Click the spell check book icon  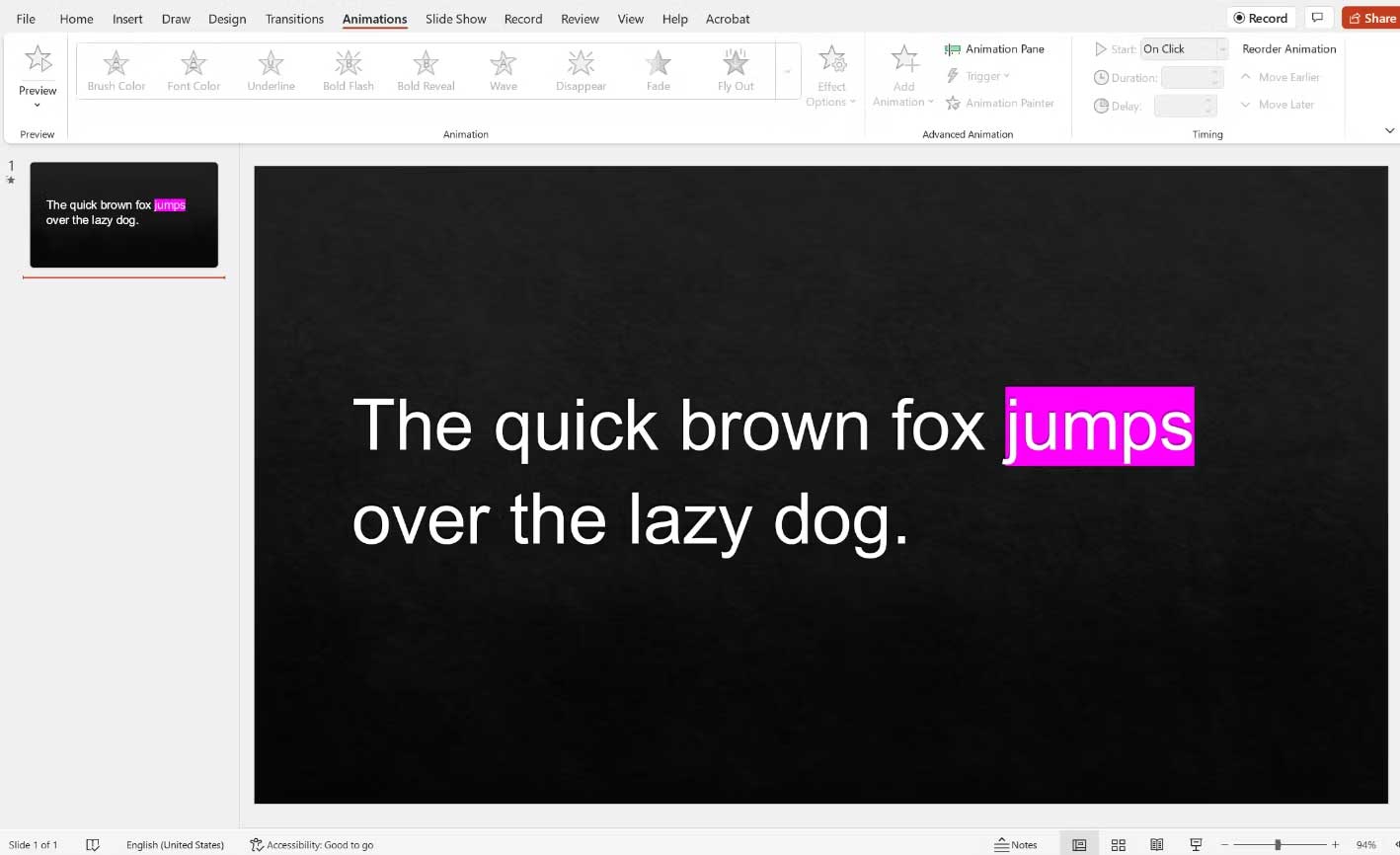point(93,845)
